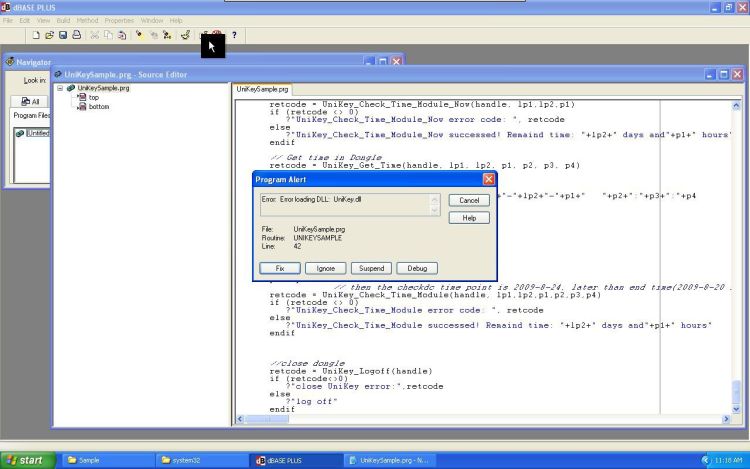Open the Properties menu
This screenshot has height=469, width=750.
119,21
